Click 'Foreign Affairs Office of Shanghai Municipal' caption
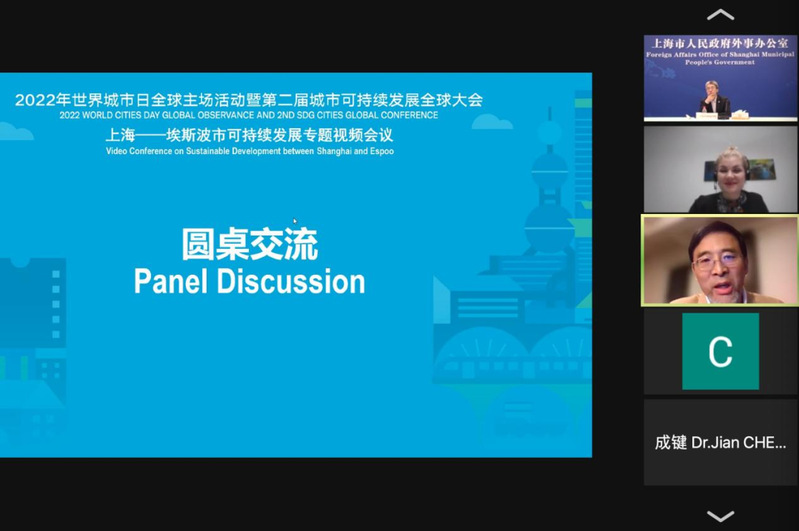 click(720, 56)
